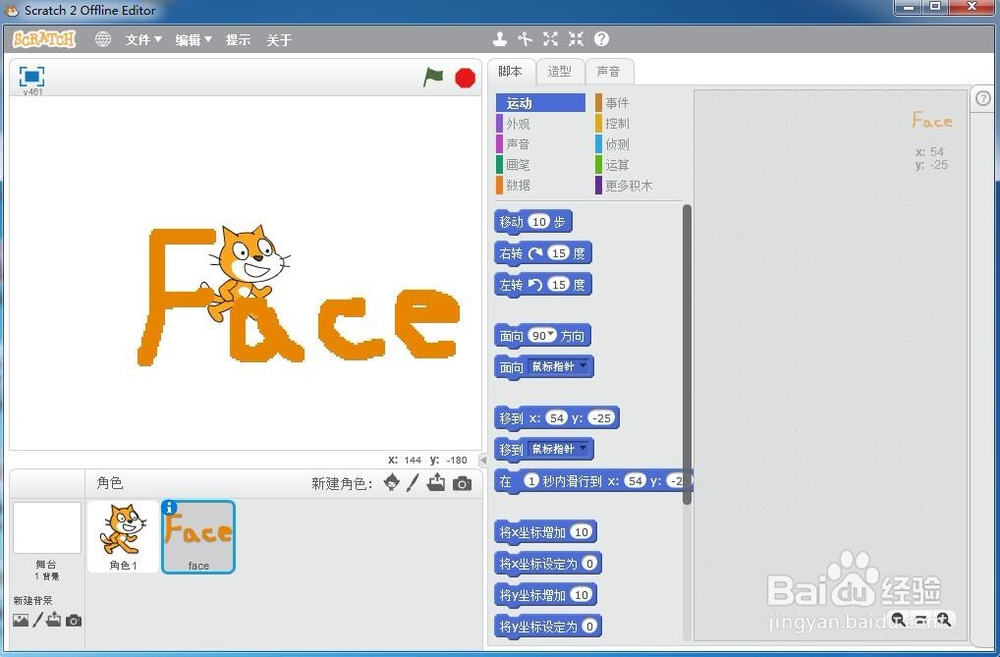Click value field in 将y坐标增加 block

[x=581, y=594]
